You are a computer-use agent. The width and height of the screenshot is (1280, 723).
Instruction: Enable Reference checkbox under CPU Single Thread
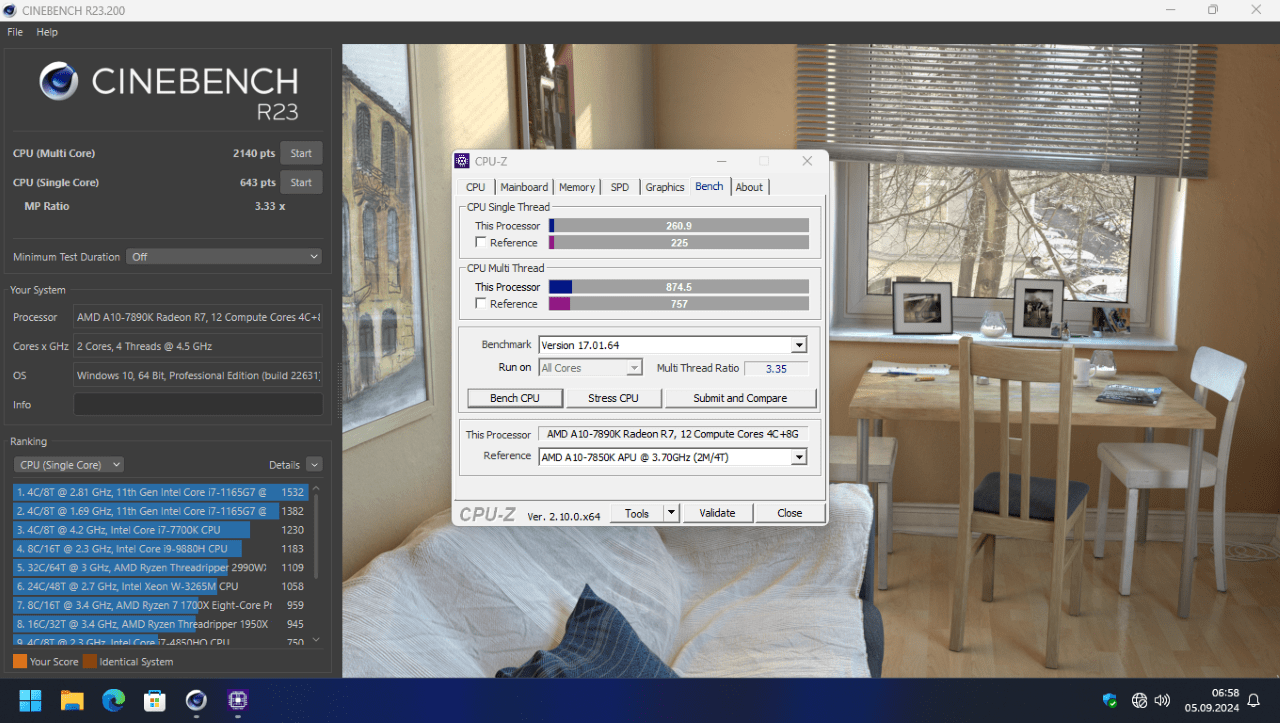point(481,242)
